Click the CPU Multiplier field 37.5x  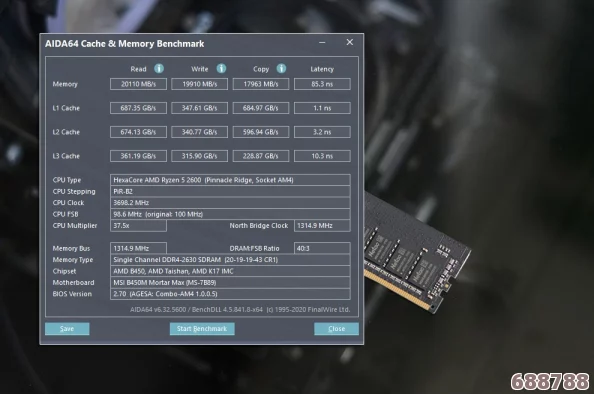pyautogui.click(x=138, y=225)
